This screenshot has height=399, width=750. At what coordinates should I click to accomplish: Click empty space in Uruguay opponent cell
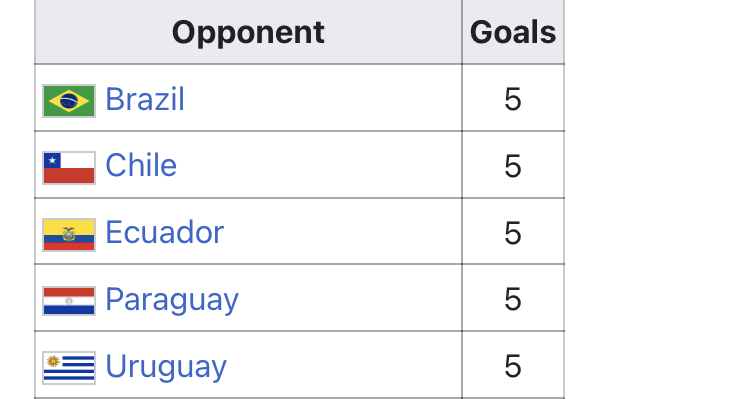coord(344,365)
